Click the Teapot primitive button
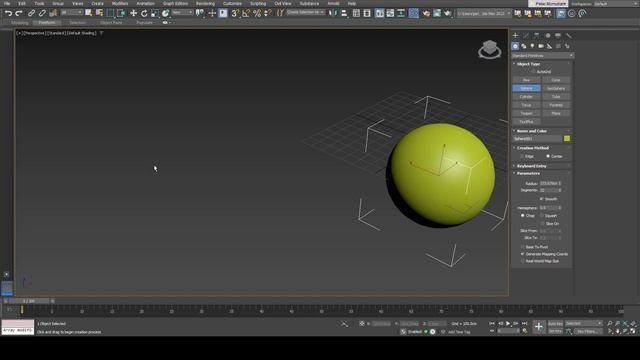 [x=527, y=113]
